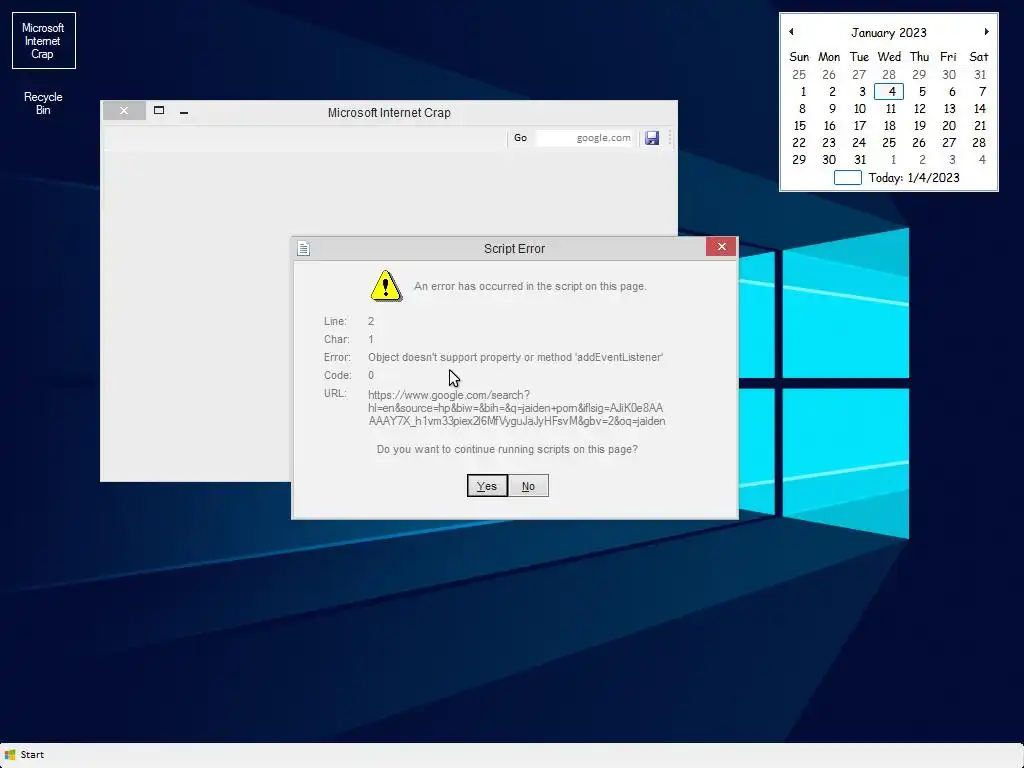Click the yellow warning triangle icon
This screenshot has width=1024, height=768.
[386, 286]
